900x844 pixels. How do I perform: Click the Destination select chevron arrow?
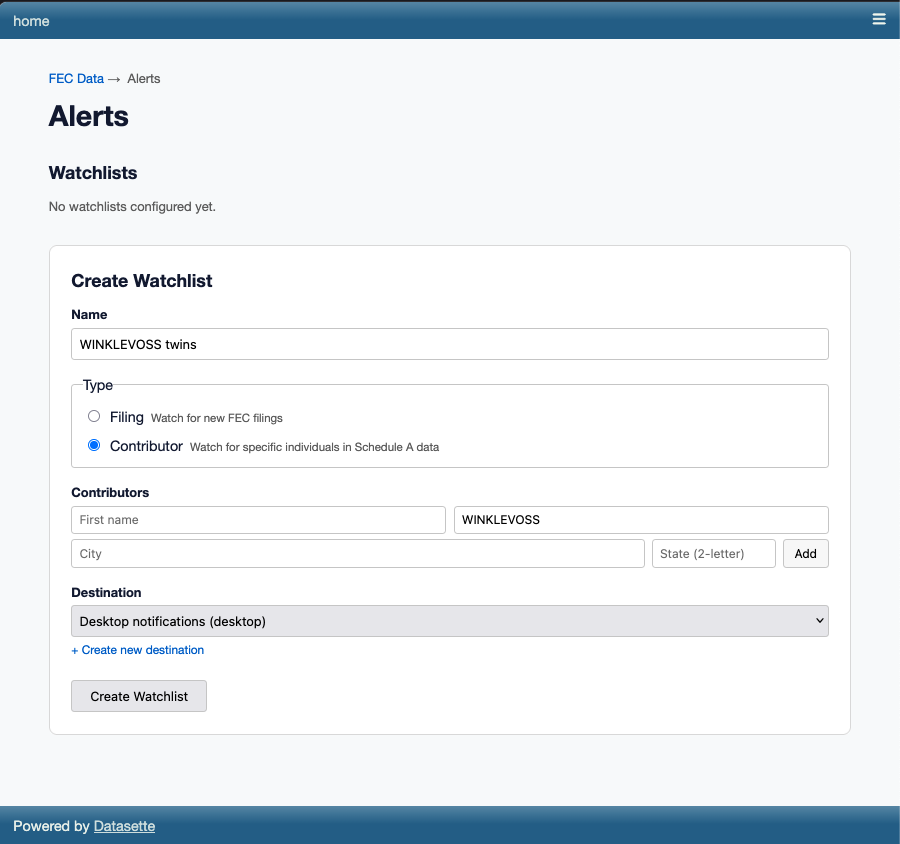click(820, 621)
